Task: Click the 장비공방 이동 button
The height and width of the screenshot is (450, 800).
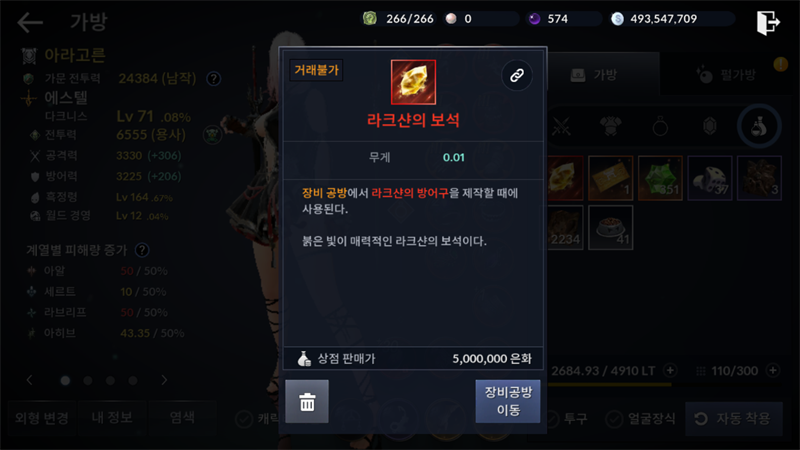Action: 508,401
